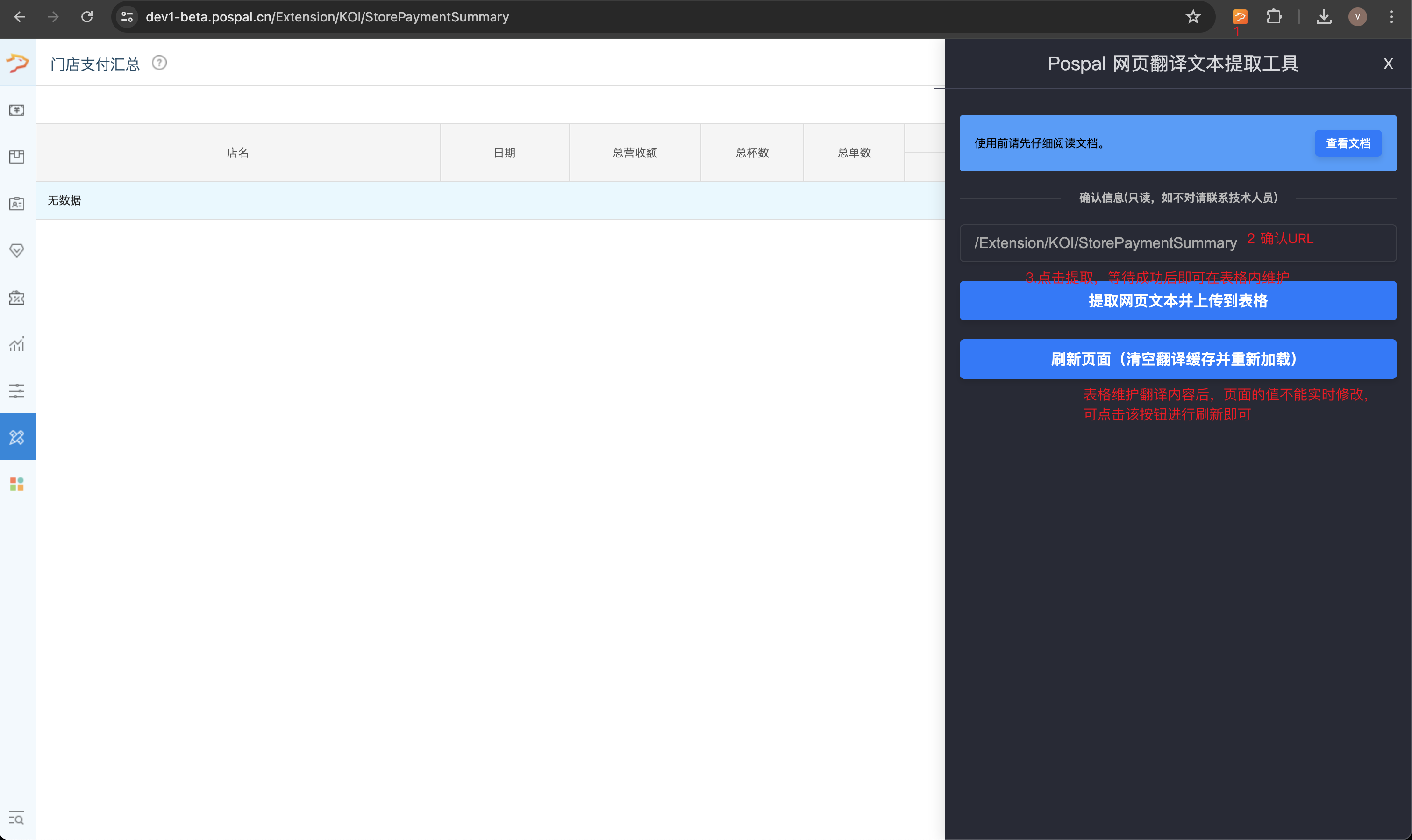The width and height of the screenshot is (1412, 840).
Task: Click the menu search icon at sidebar bottom
Action: click(x=17, y=819)
